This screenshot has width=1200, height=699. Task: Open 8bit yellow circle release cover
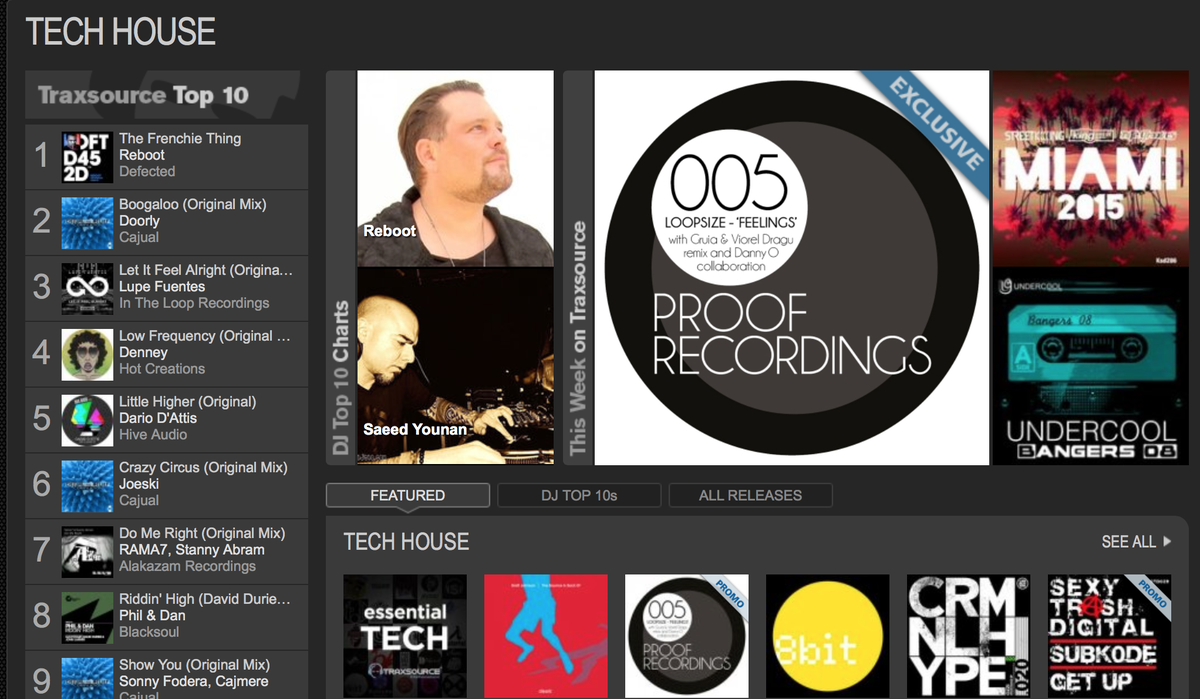[827, 636]
